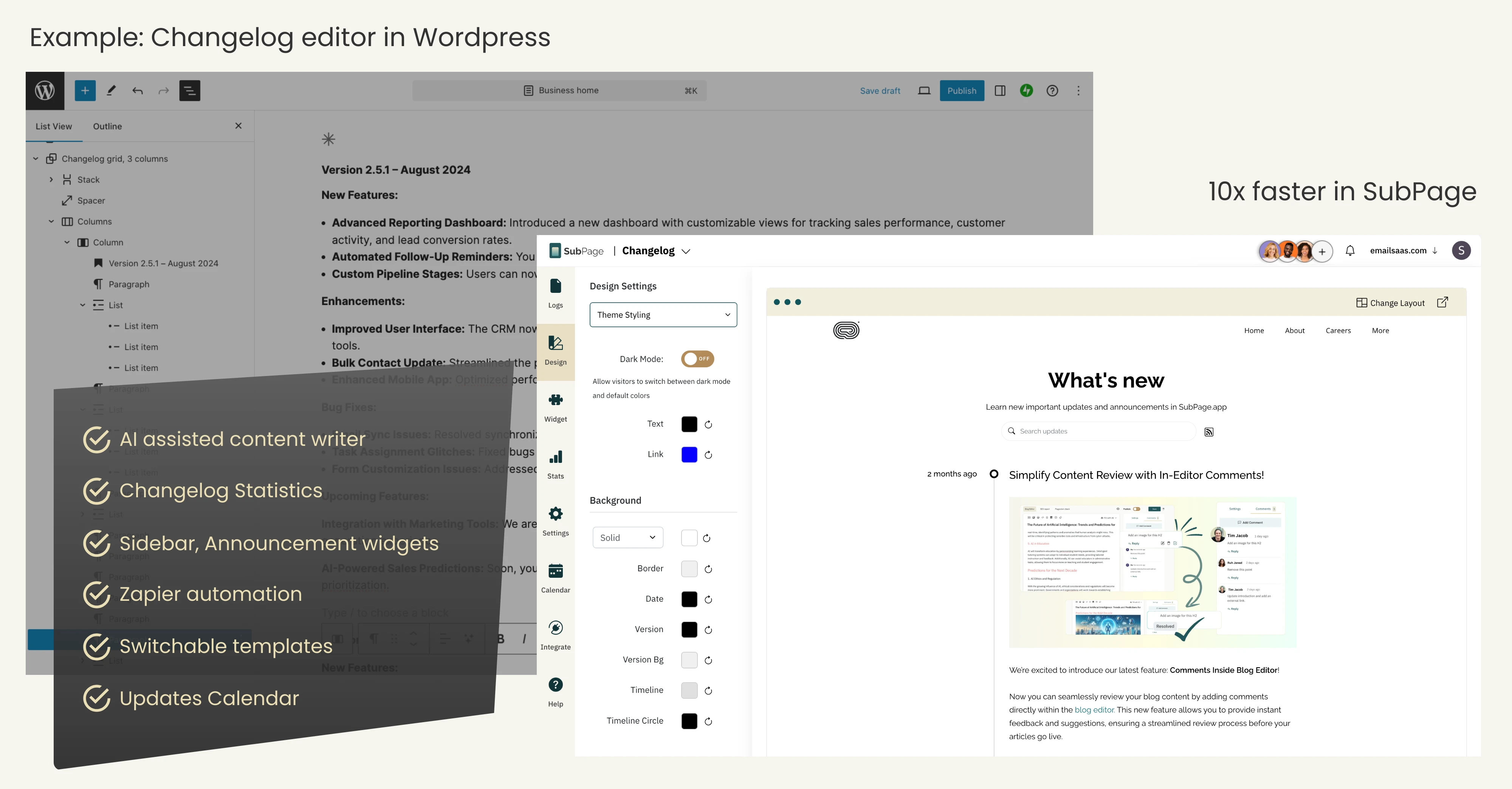Switch to the List View tab
1512x789 pixels.
[53, 126]
